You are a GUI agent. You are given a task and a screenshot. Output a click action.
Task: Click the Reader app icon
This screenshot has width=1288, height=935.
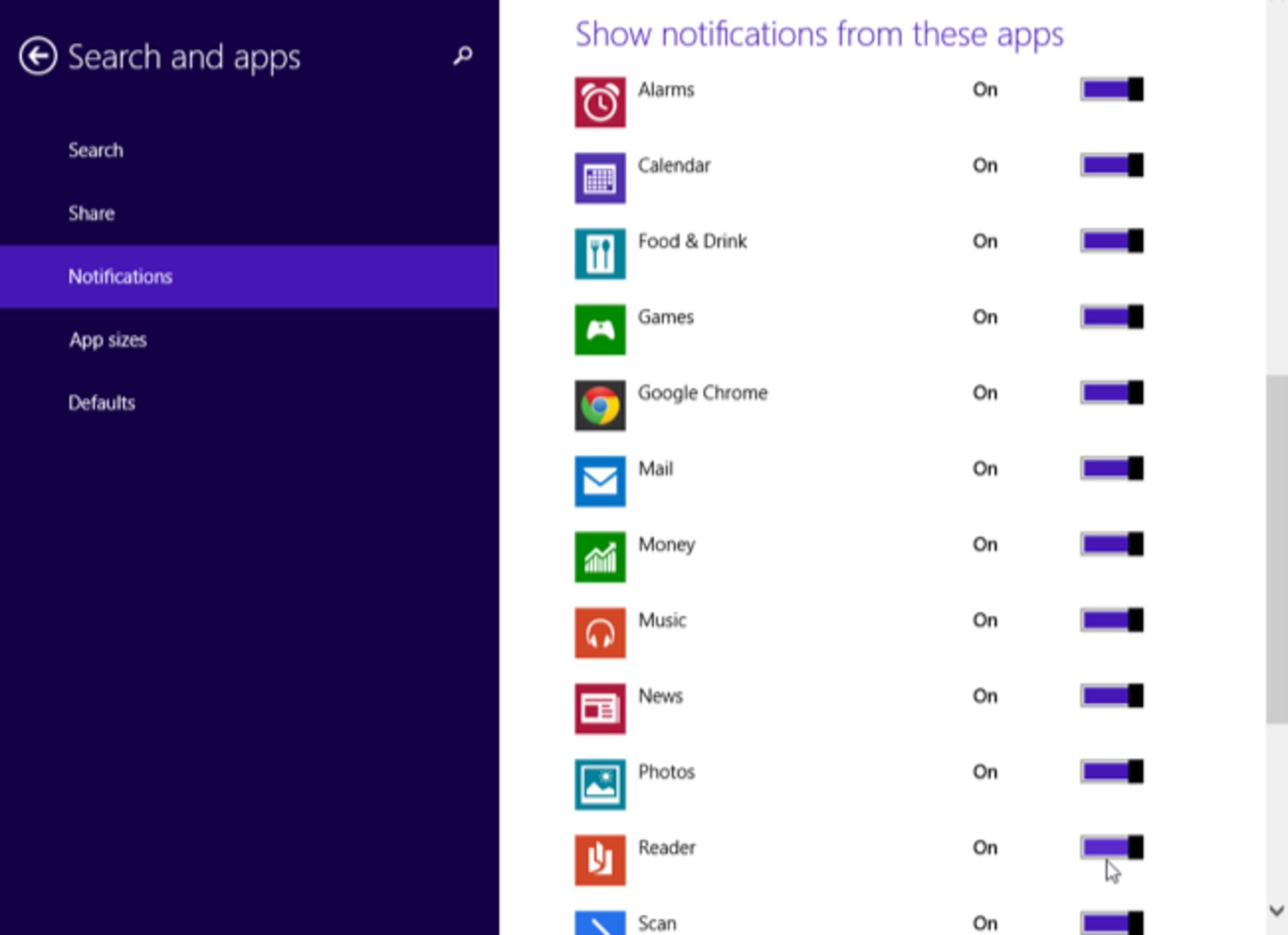(600, 860)
